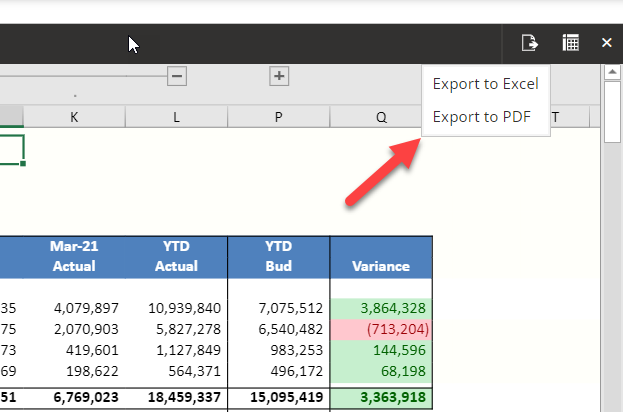Collapse the column group with minus button
The width and height of the screenshot is (623, 412).
pos(177,76)
